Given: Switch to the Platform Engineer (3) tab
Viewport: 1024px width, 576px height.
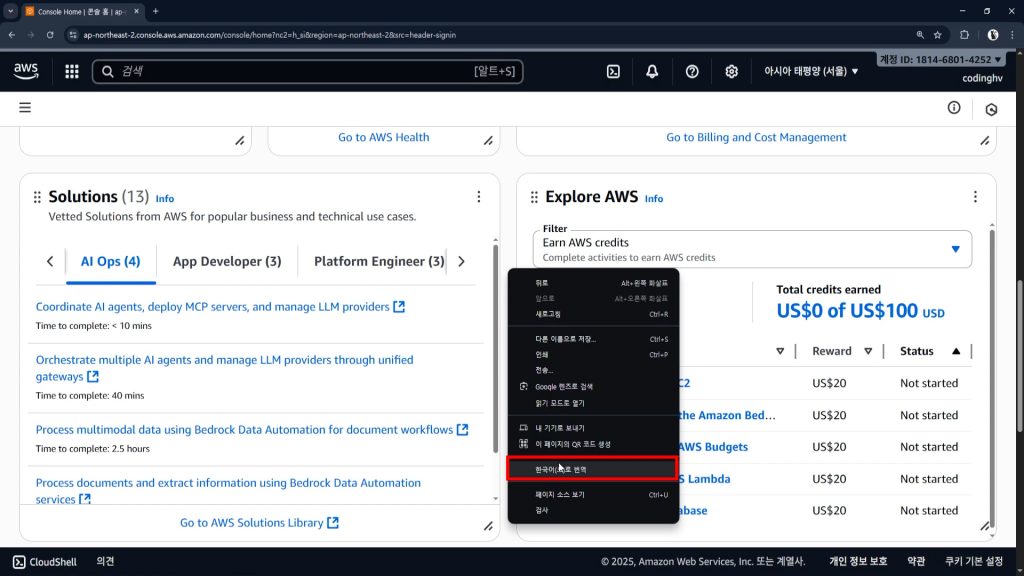Looking at the screenshot, I should pos(379,261).
